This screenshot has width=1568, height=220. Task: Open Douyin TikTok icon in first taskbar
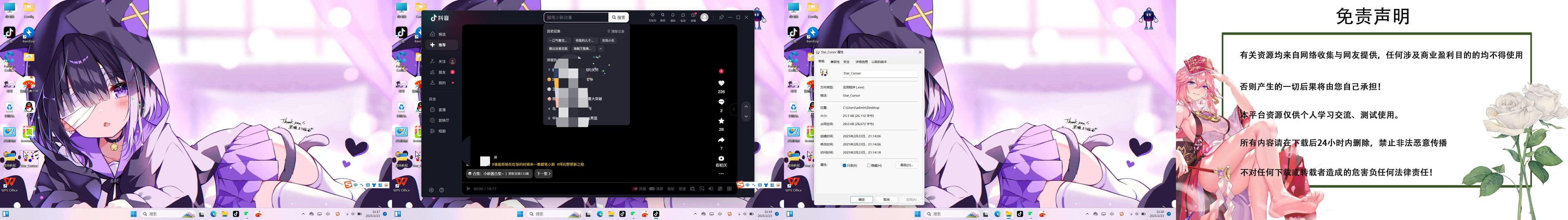point(236,214)
